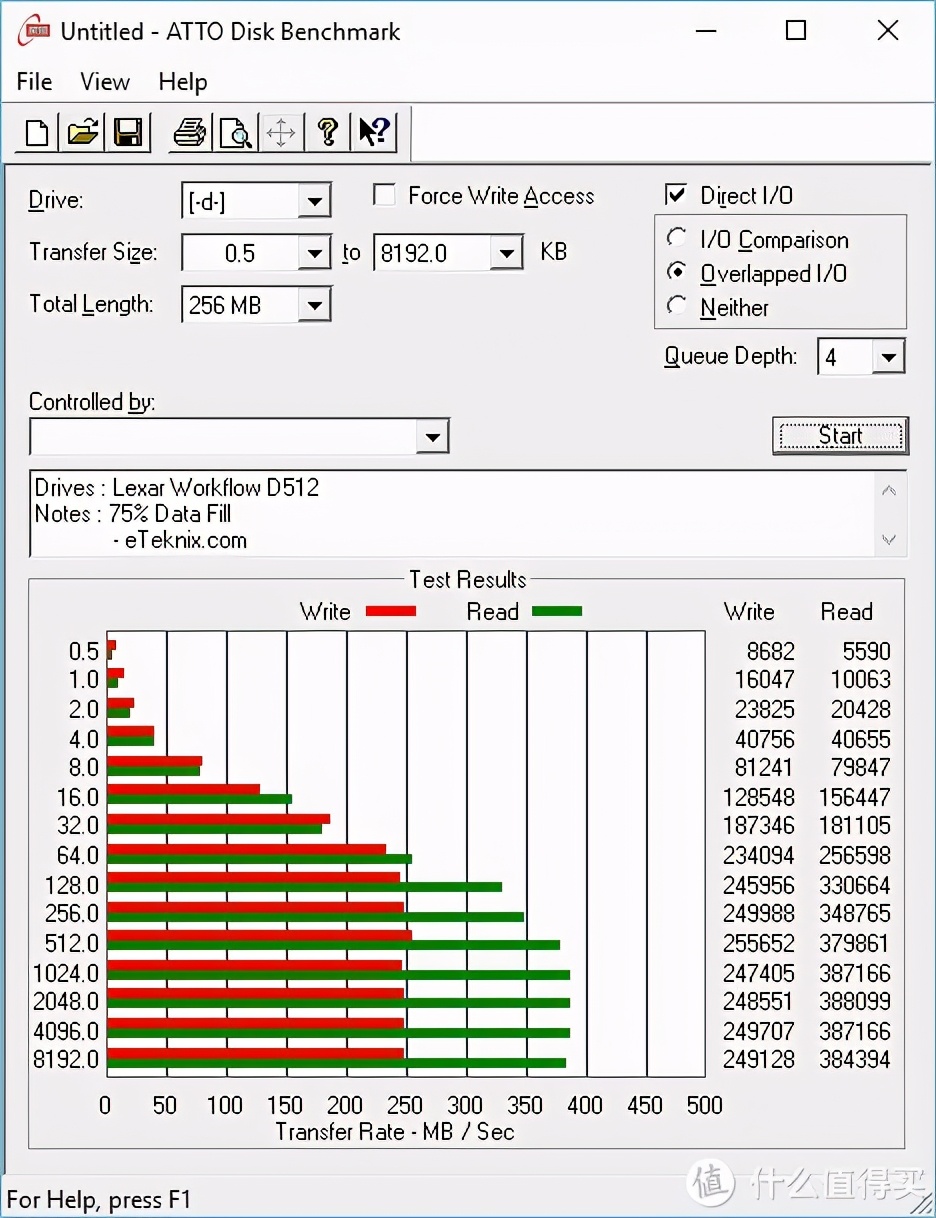The height and width of the screenshot is (1218, 936).
Task: Click write value 255652
Action: [758, 943]
